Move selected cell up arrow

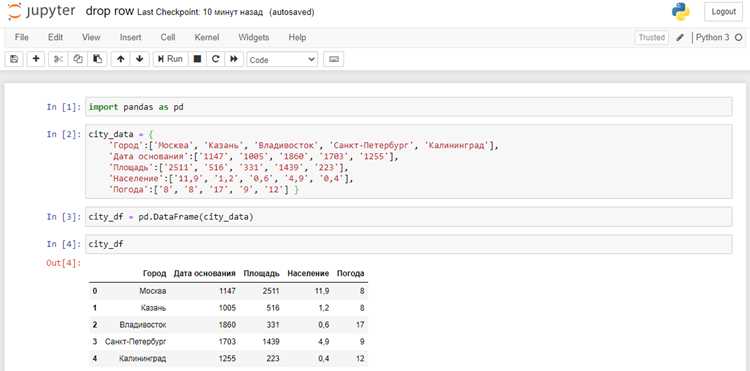[121, 59]
